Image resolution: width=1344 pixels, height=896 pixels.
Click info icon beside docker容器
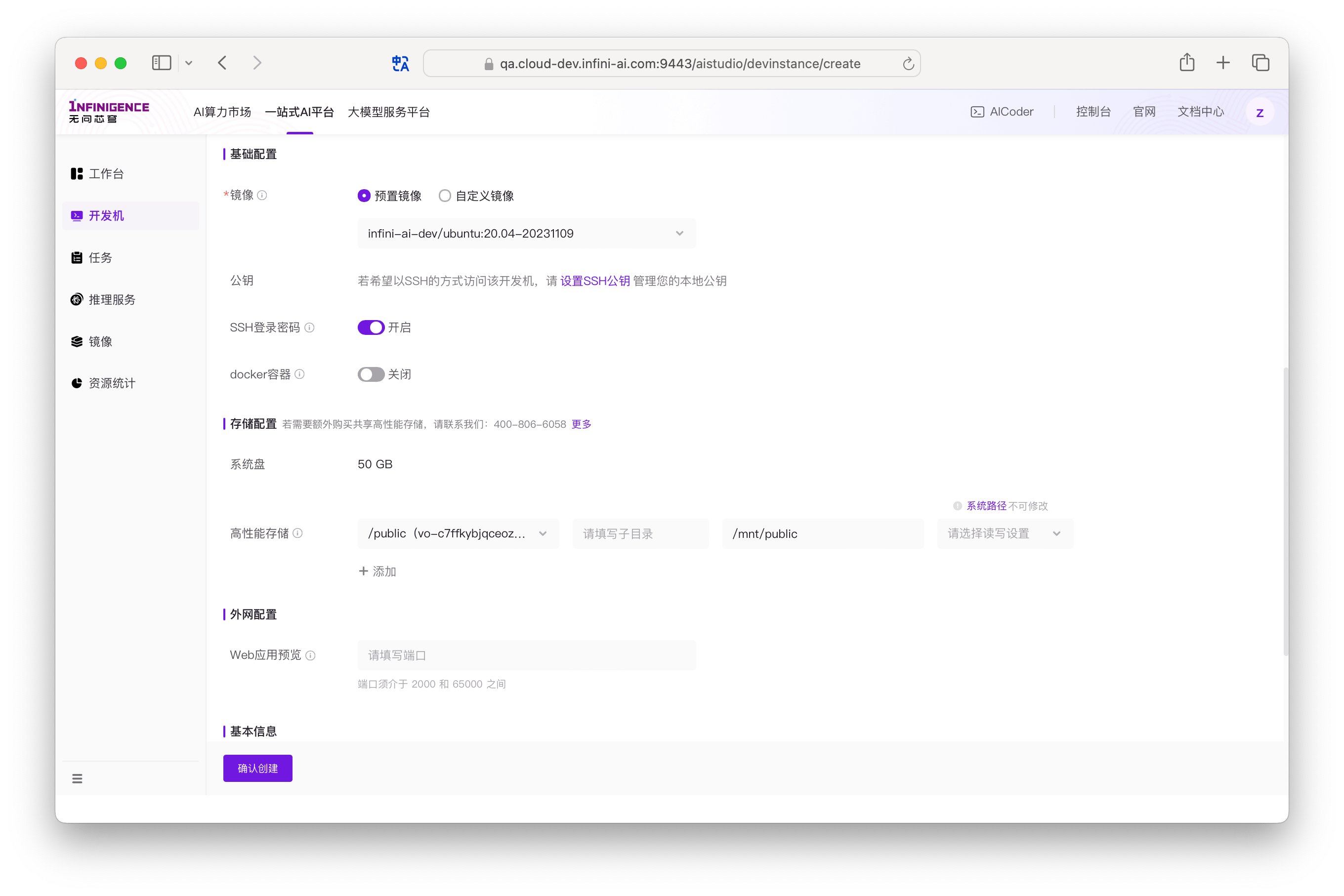tap(299, 374)
